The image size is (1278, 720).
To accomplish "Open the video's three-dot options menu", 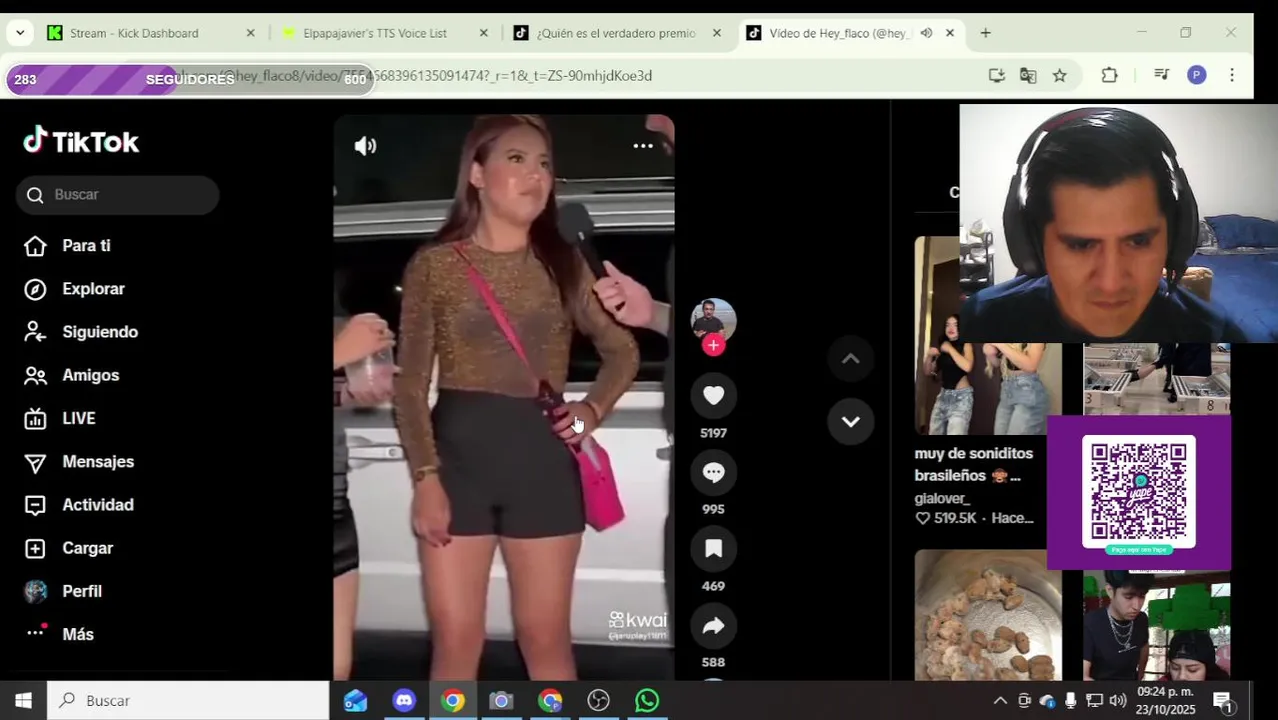I will 643,146.
